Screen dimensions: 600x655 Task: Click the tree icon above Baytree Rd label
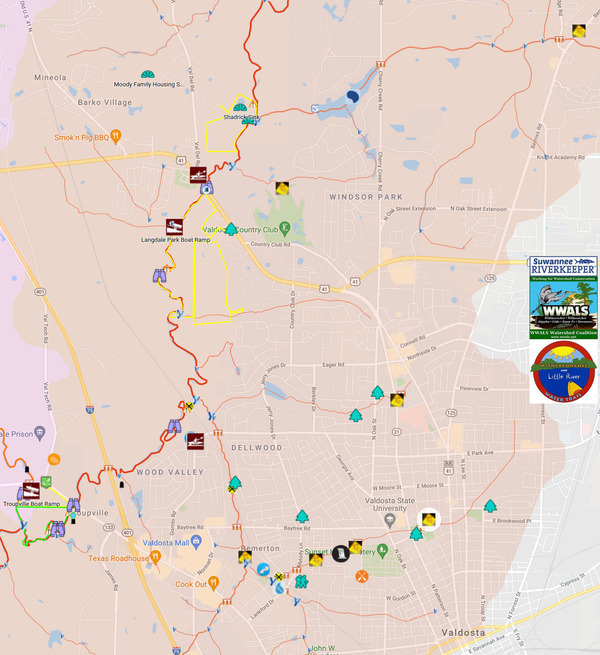[x=302, y=516]
